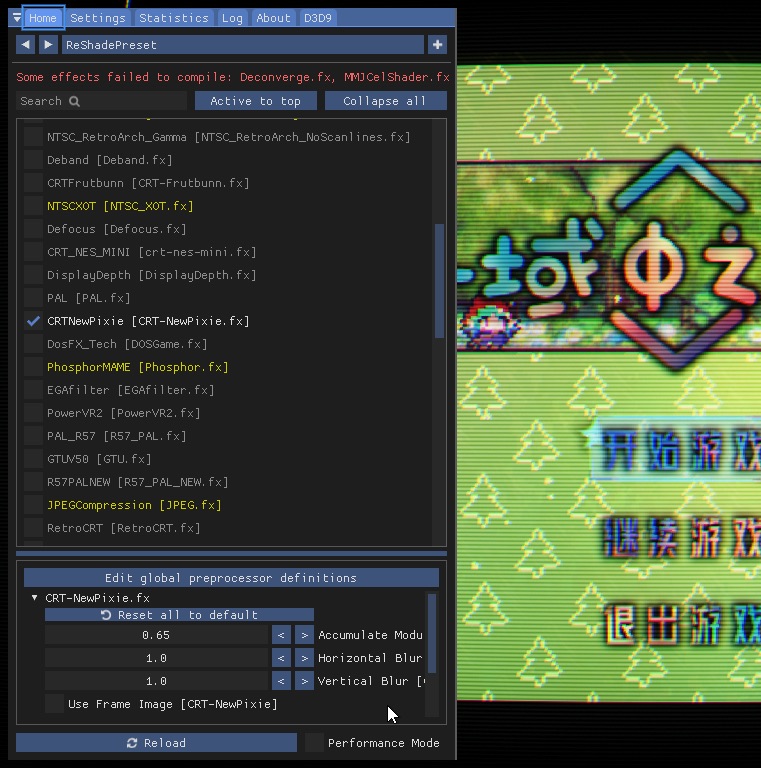Screen dimensions: 761x768
Task: Enable the DisplayDepth effect checkbox
Action: point(33,275)
